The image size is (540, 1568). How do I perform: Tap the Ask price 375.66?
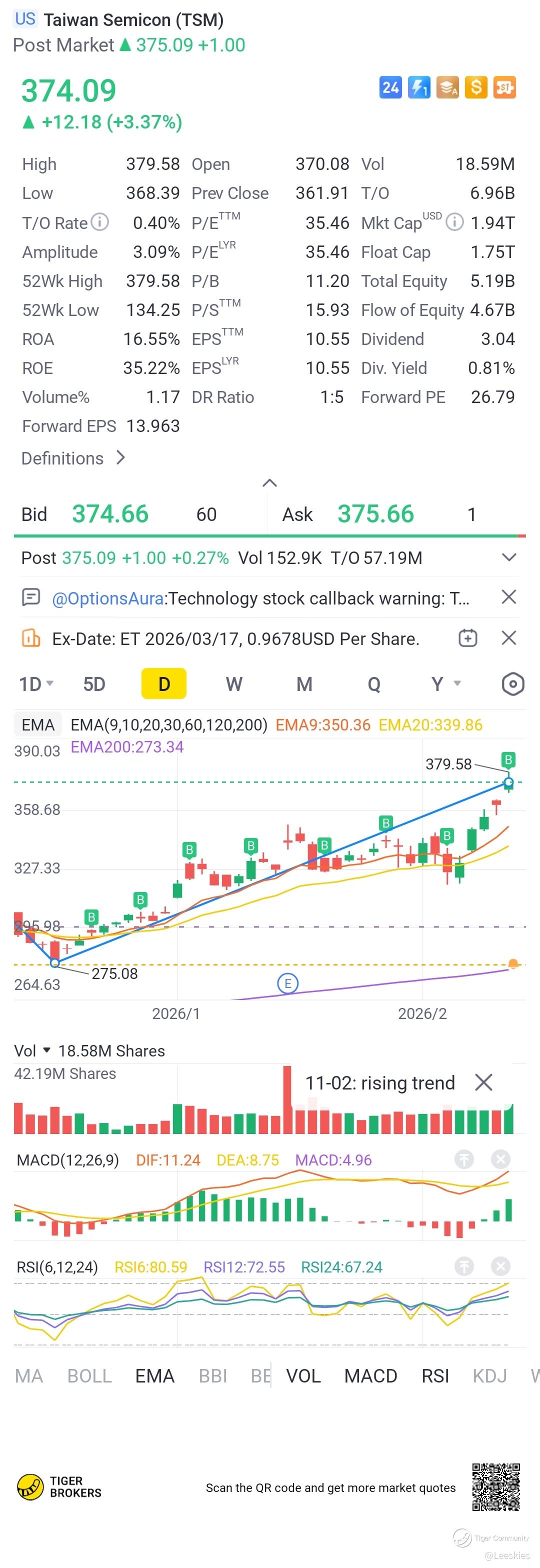[375, 513]
